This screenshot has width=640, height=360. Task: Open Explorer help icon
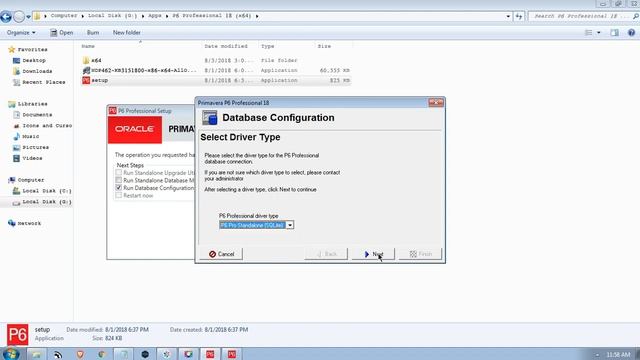(631, 33)
